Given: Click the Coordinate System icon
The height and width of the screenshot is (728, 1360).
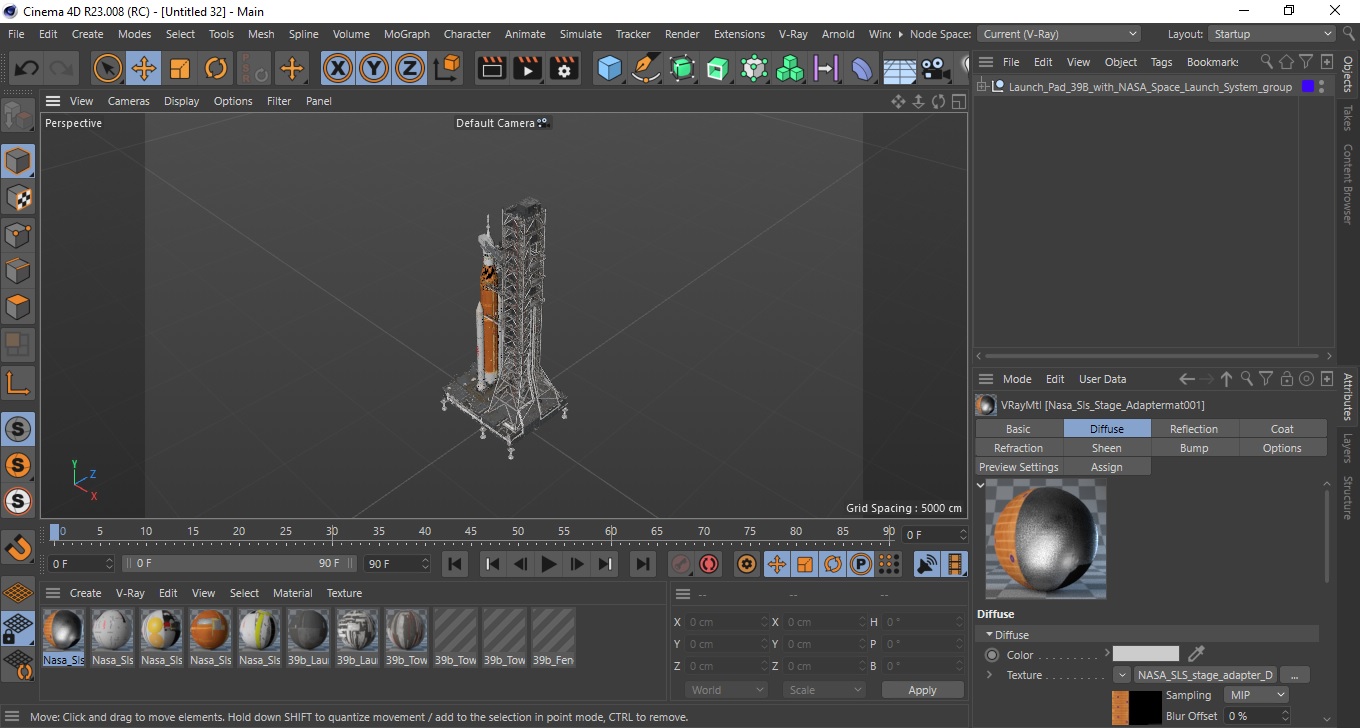Looking at the screenshot, I should (x=447, y=69).
